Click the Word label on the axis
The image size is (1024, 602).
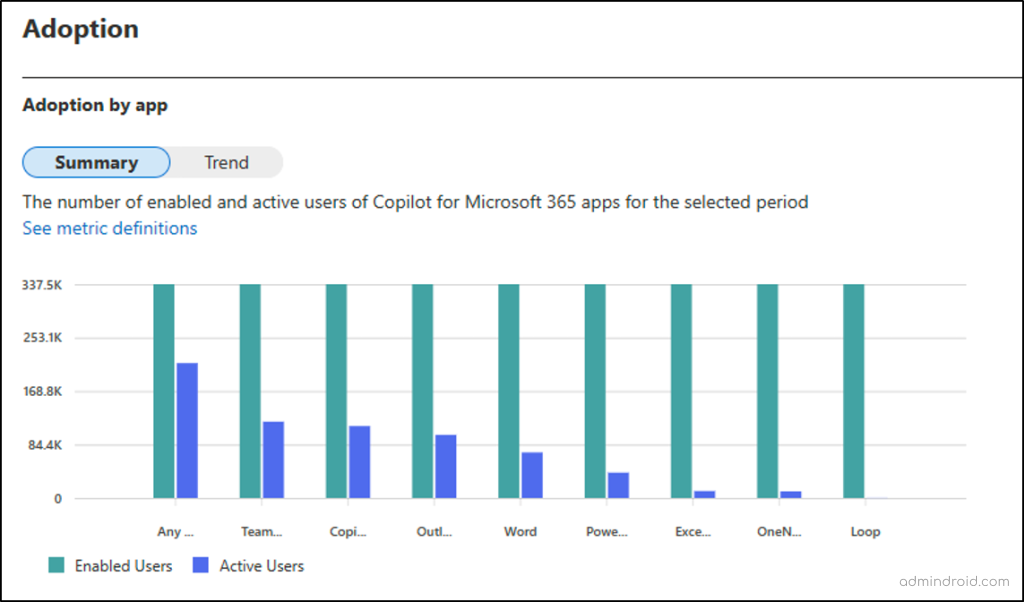[x=520, y=532]
